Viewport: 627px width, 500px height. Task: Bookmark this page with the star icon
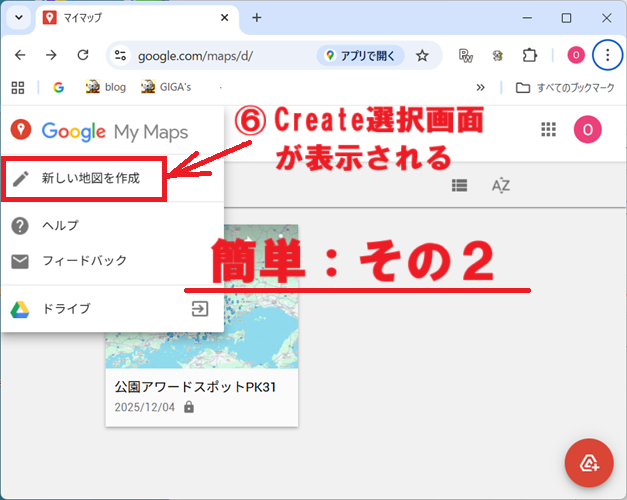(422, 55)
